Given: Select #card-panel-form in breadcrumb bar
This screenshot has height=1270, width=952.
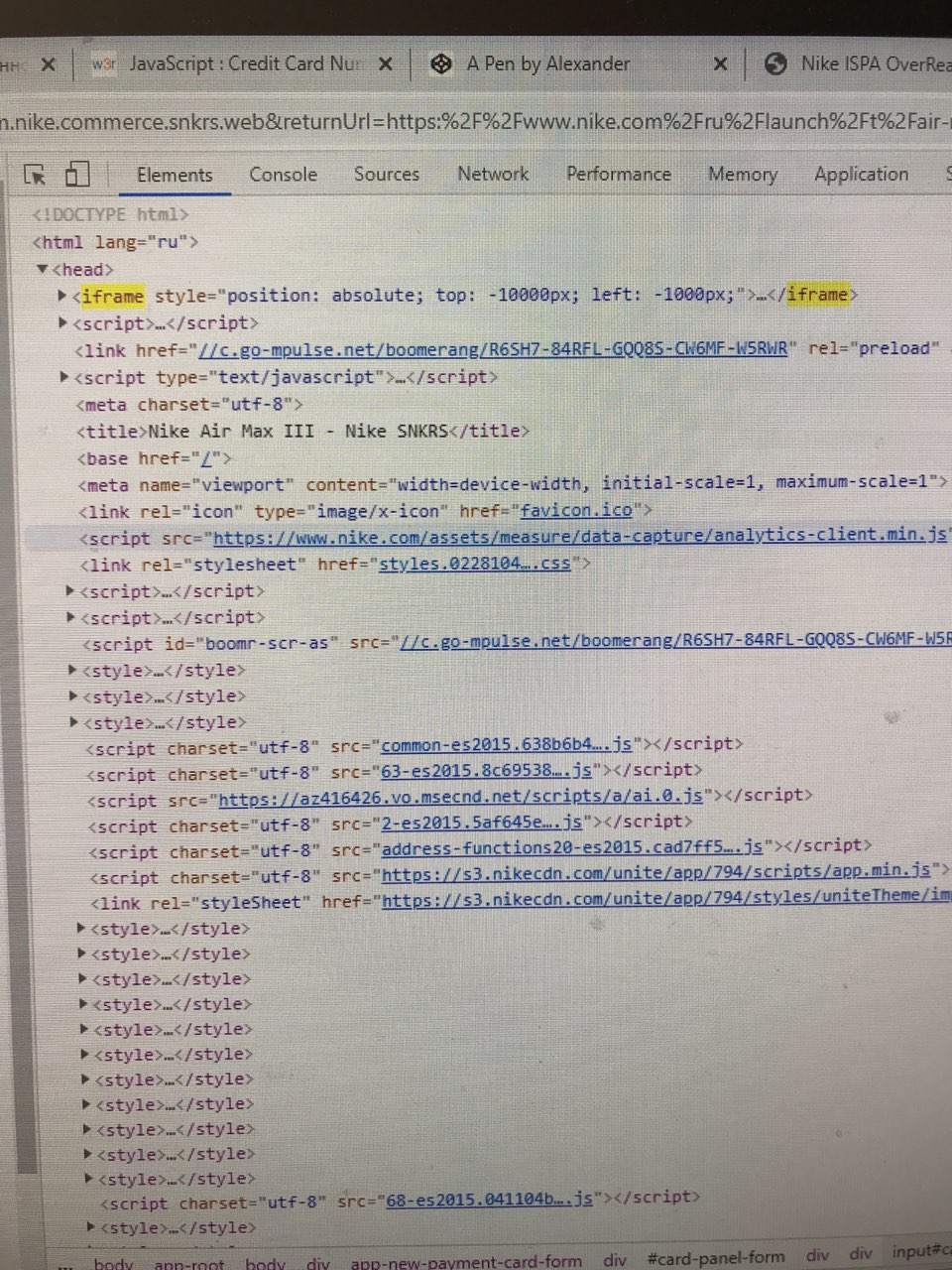Looking at the screenshot, I should coord(715,1258).
